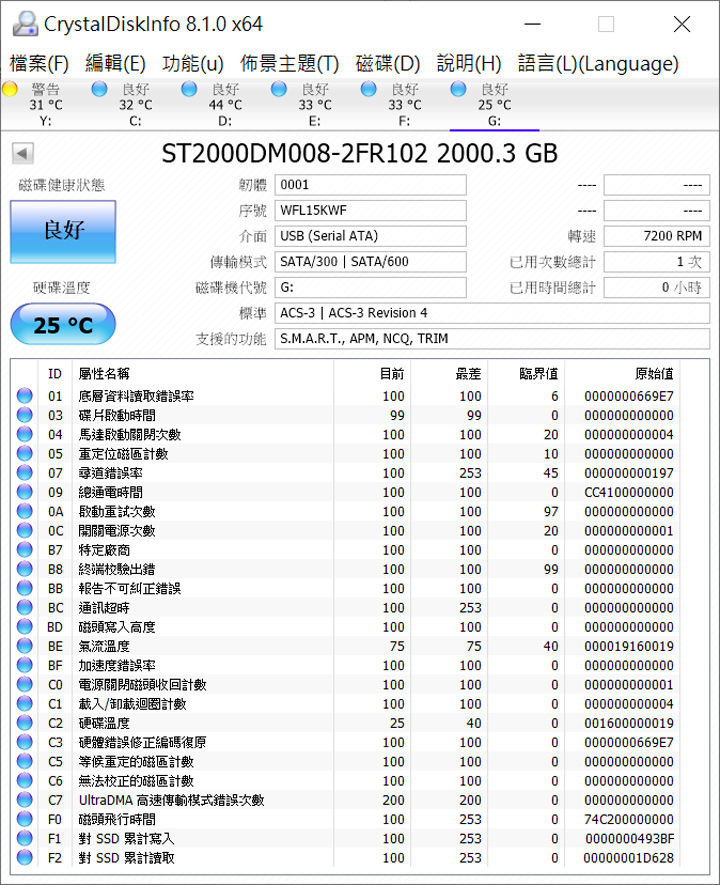720x885 pixels.
Task: Click the rotation rate field 7200 RPM
Action: [657, 236]
